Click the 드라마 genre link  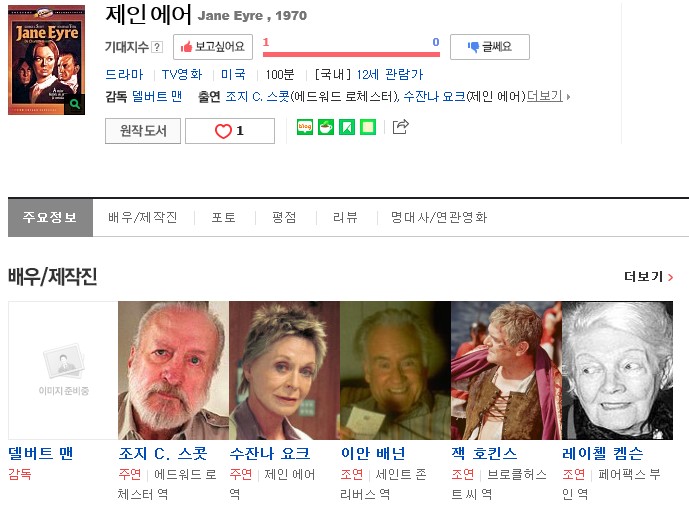click(x=124, y=74)
